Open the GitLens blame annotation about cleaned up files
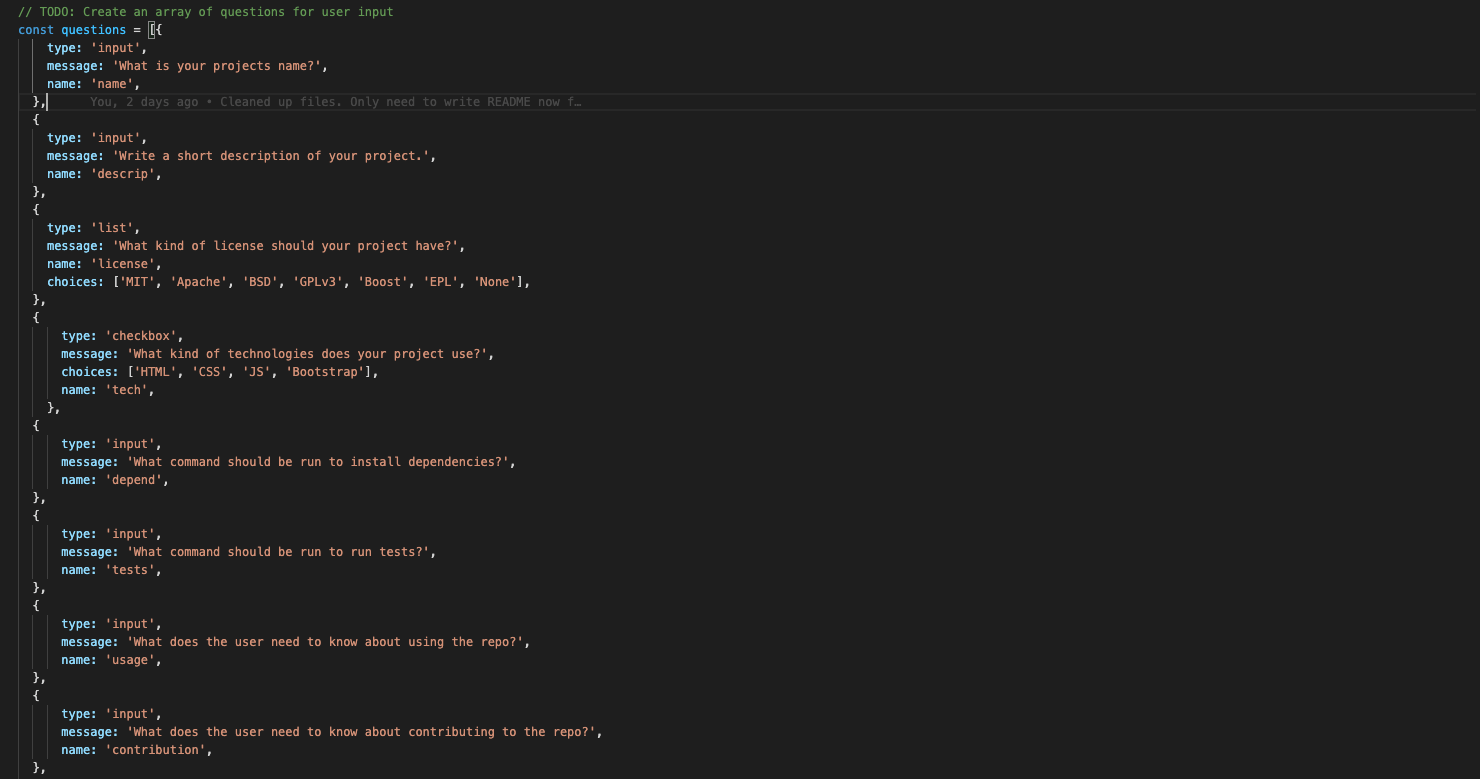Image resolution: width=1480 pixels, height=779 pixels. tap(330, 101)
